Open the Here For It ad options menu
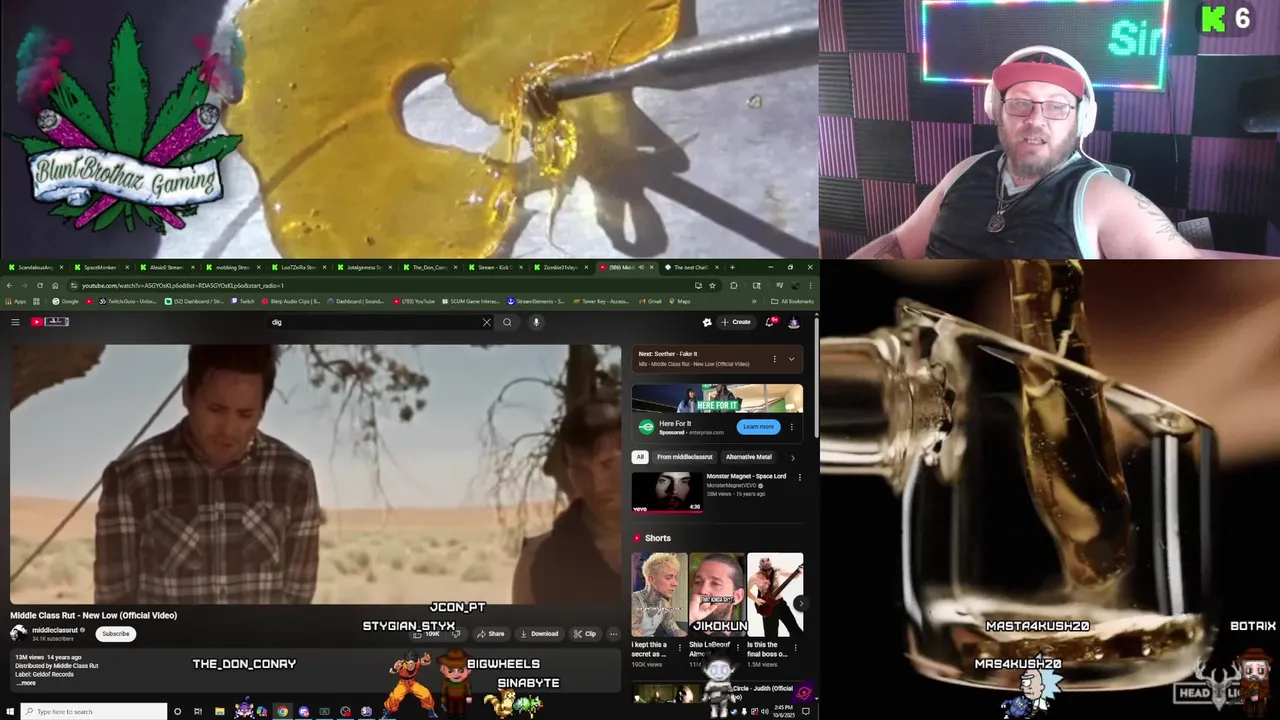The height and width of the screenshot is (720, 1280). click(792, 427)
